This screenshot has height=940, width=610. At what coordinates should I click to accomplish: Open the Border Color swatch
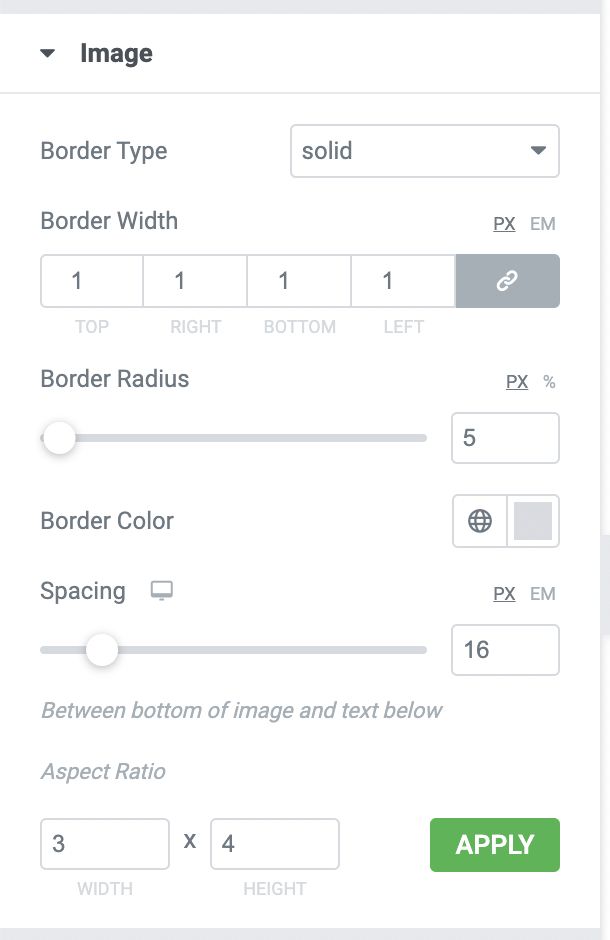click(533, 521)
